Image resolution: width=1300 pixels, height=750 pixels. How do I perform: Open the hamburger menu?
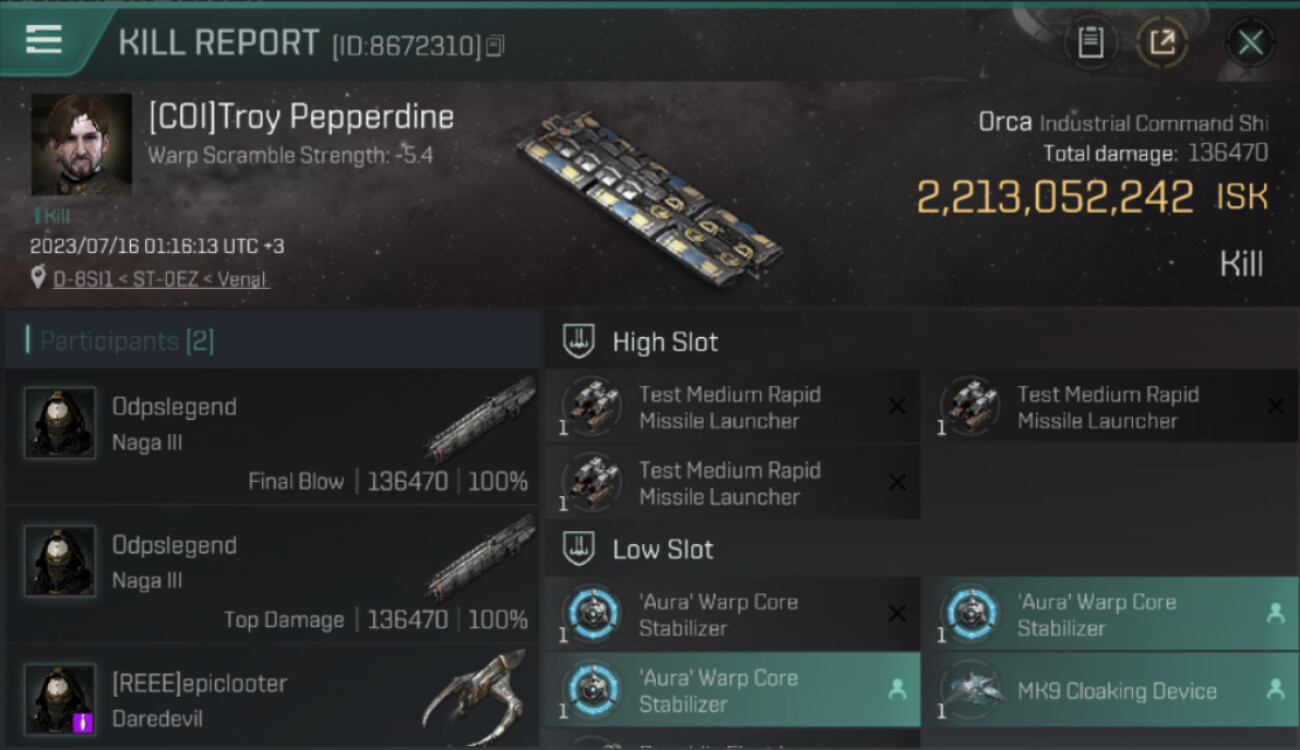(44, 40)
